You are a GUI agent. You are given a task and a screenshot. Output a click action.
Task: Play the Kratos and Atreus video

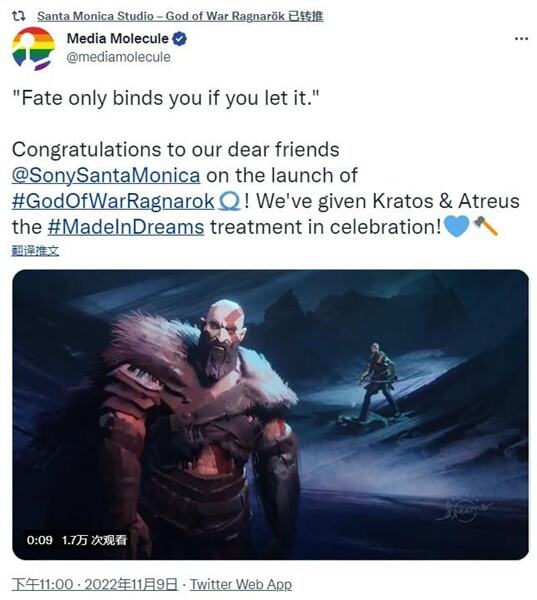click(x=271, y=415)
